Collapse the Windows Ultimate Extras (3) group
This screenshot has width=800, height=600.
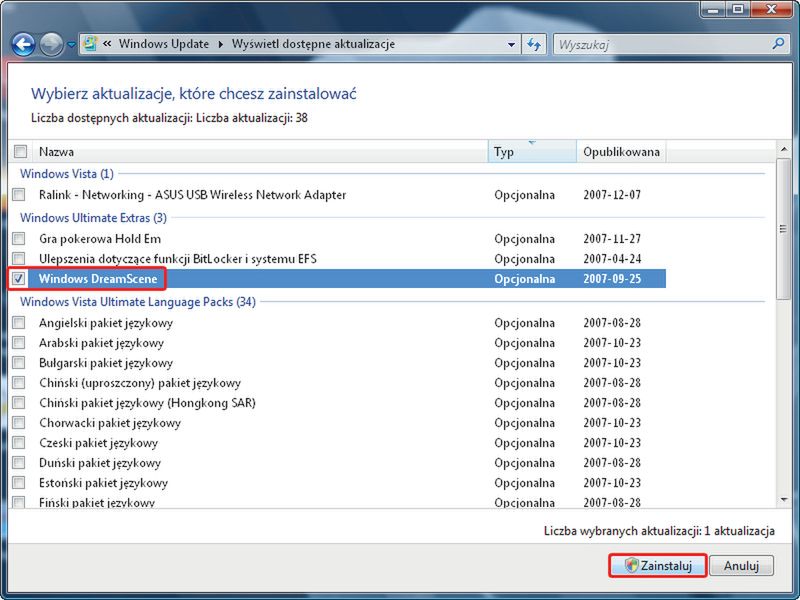coord(93,218)
